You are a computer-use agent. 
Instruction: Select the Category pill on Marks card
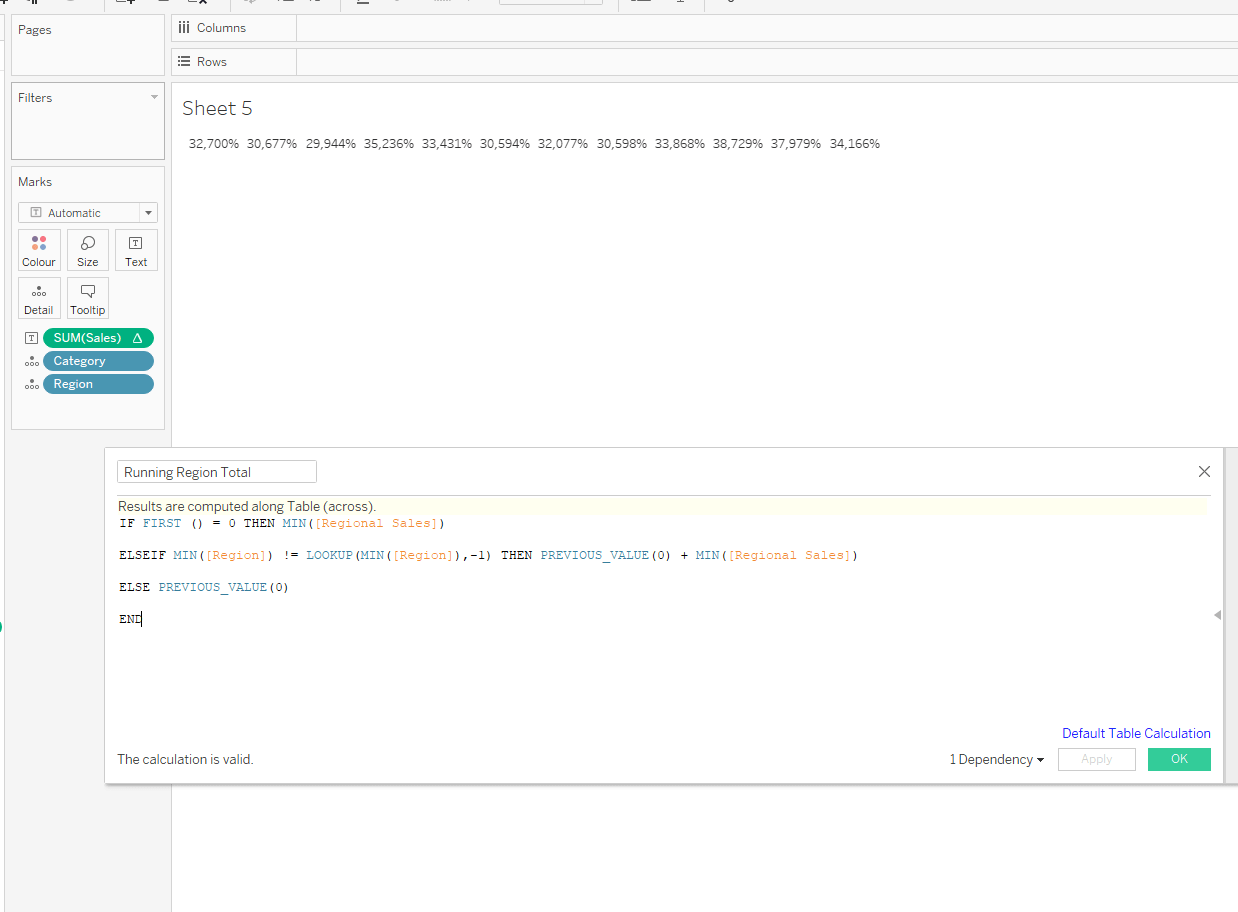pos(98,361)
